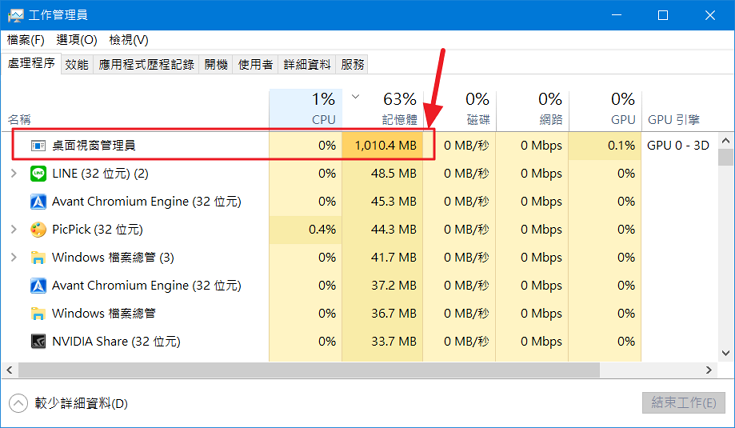The height and width of the screenshot is (428, 735).
Task: Switch to the 使用者 tab
Action: 255,64
